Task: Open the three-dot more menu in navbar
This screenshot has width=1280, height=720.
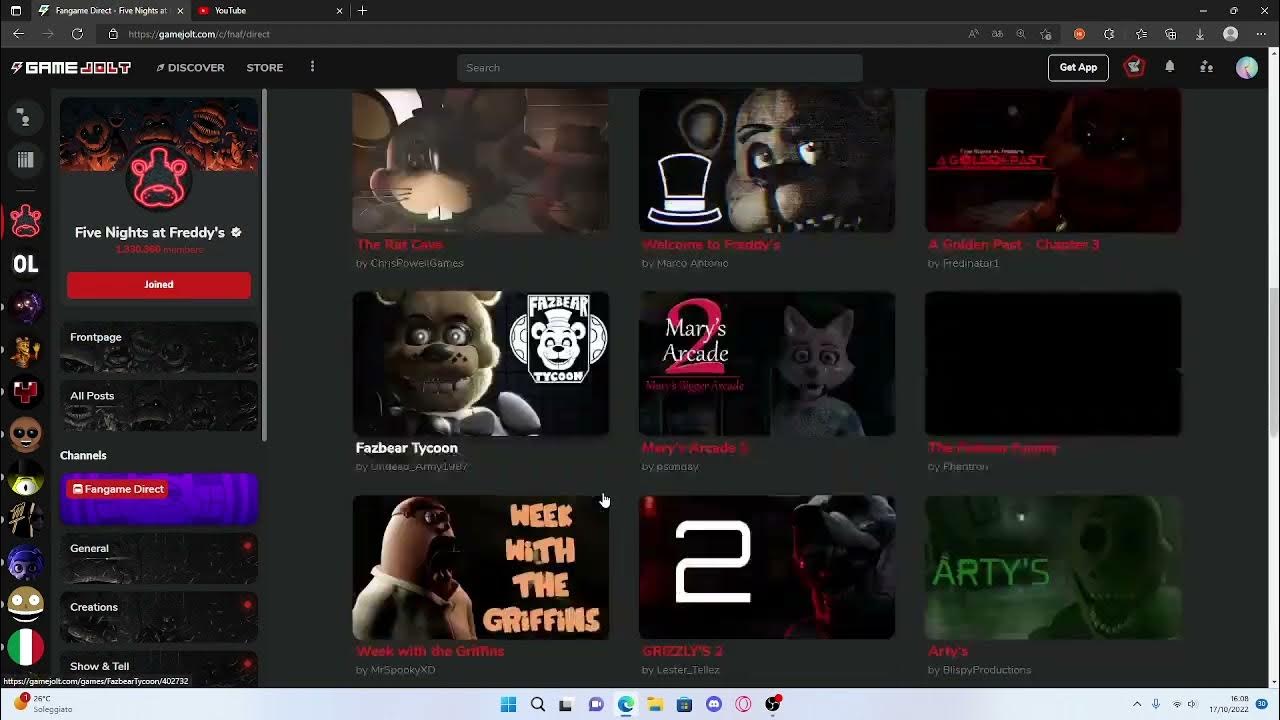Action: [x=312, y=67]
